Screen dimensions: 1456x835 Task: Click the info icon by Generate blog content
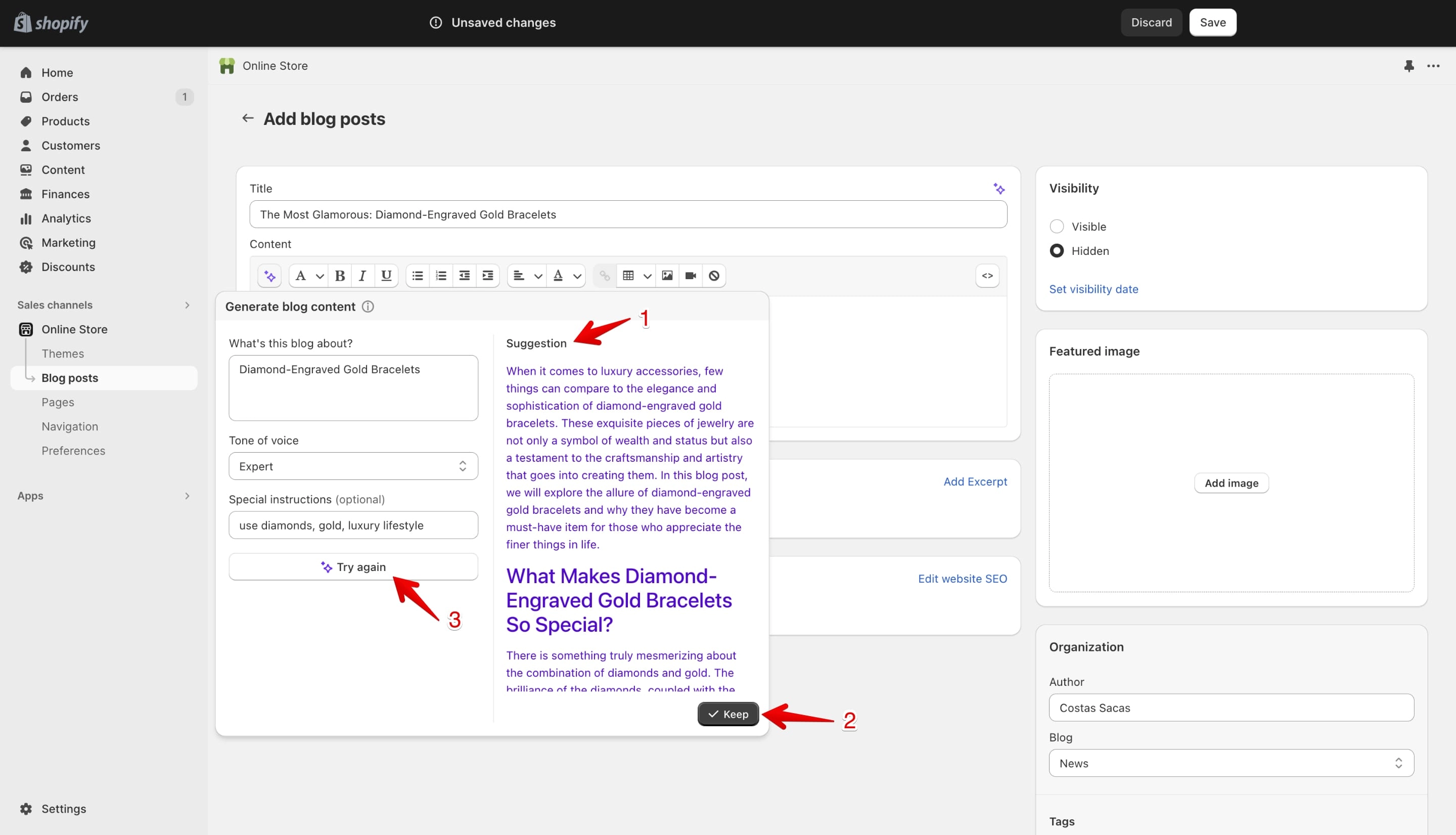point(368,307)
